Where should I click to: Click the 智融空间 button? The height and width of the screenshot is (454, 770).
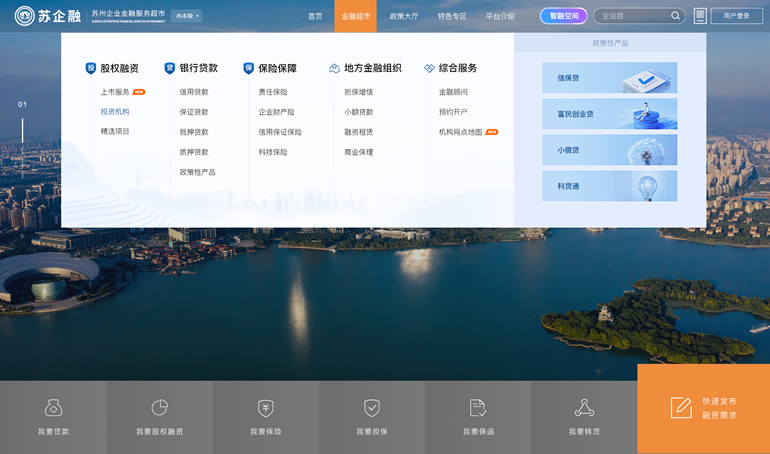pos(564,16)
